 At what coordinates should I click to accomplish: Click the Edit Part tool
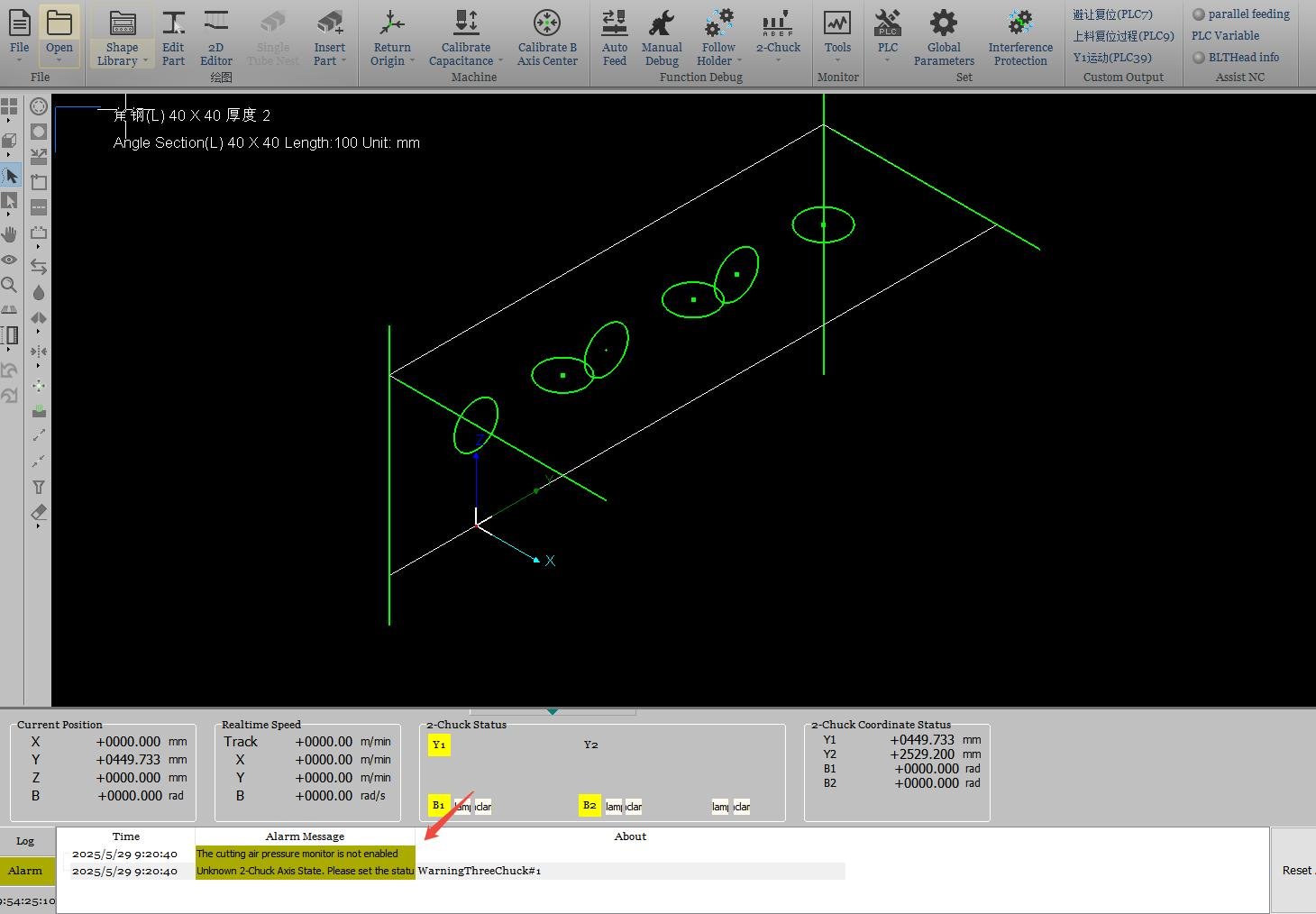click(x=173, y=38)
